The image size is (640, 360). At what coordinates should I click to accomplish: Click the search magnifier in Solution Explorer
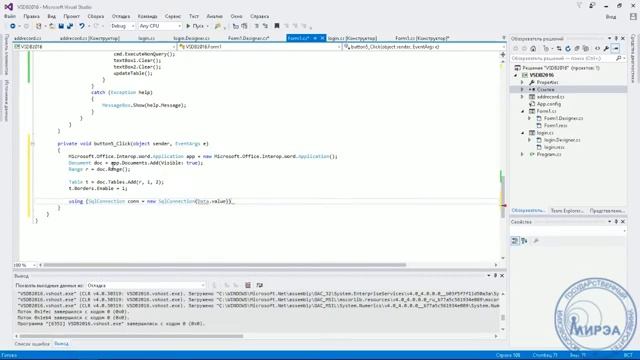pyautogui.click(x=618, y=58)
